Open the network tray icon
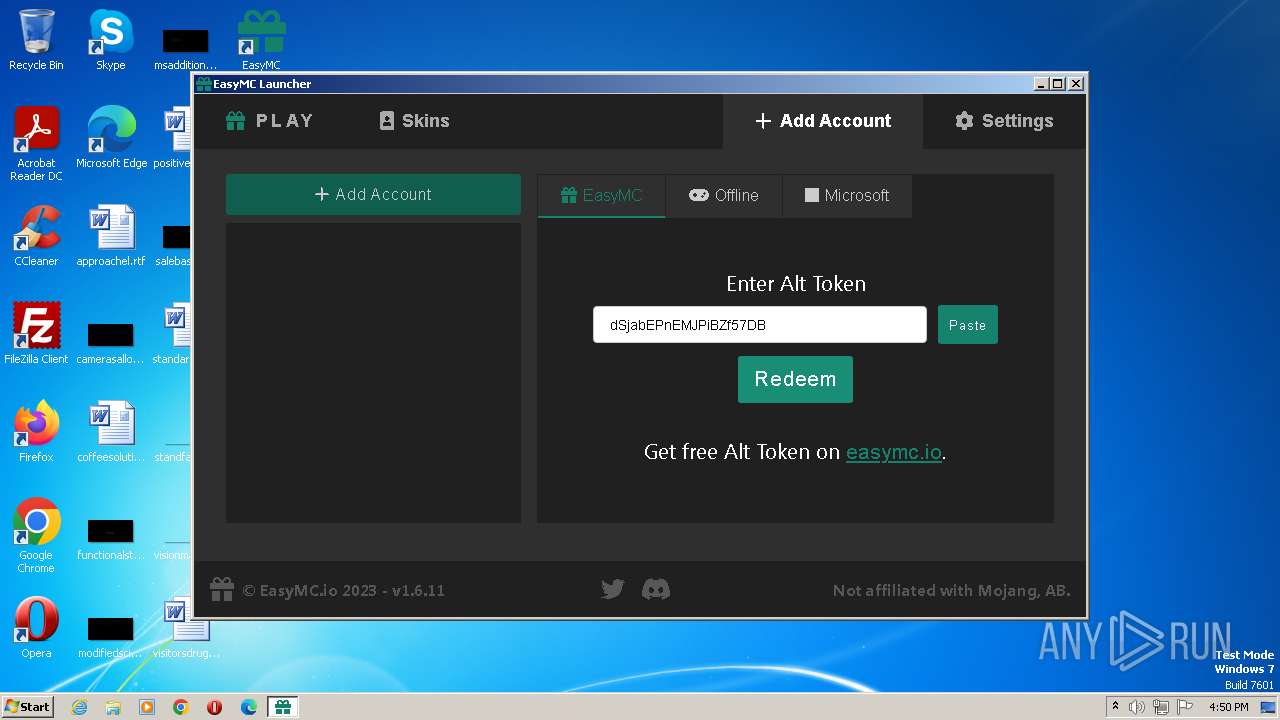The height and width of the screenshot is (720, 1280). tap(1161, 707)
